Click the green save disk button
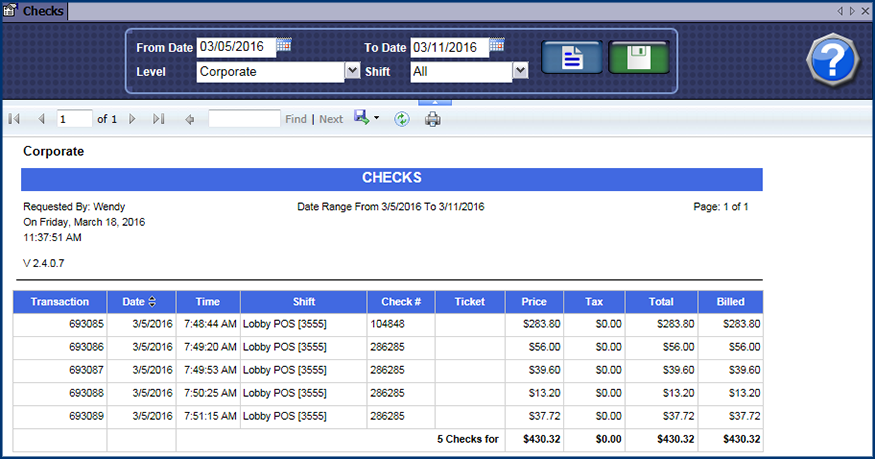This screenshot has height=459, width=875. (638, 58)
